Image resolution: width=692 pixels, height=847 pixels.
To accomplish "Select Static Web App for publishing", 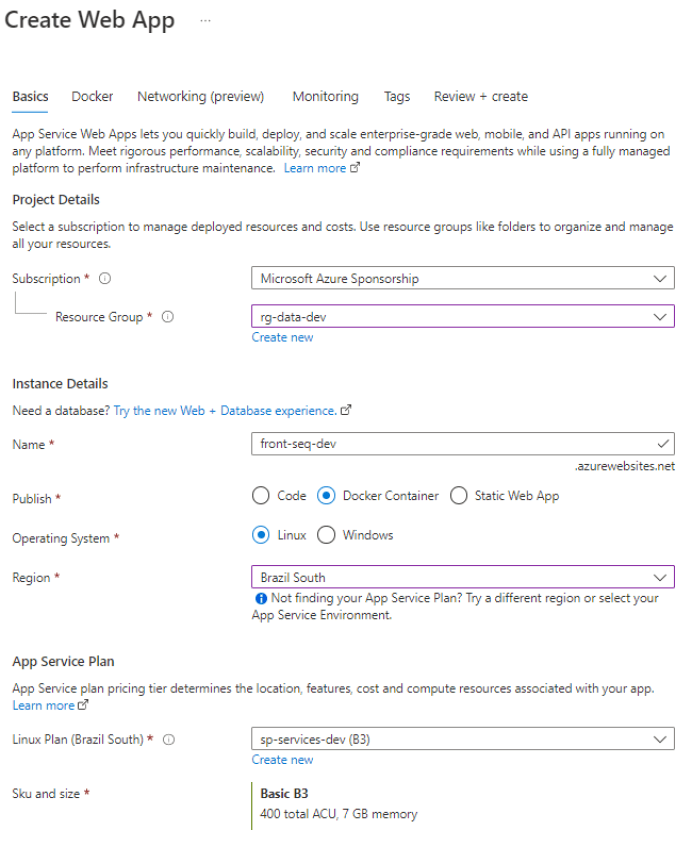I will (x=458, y=495).
